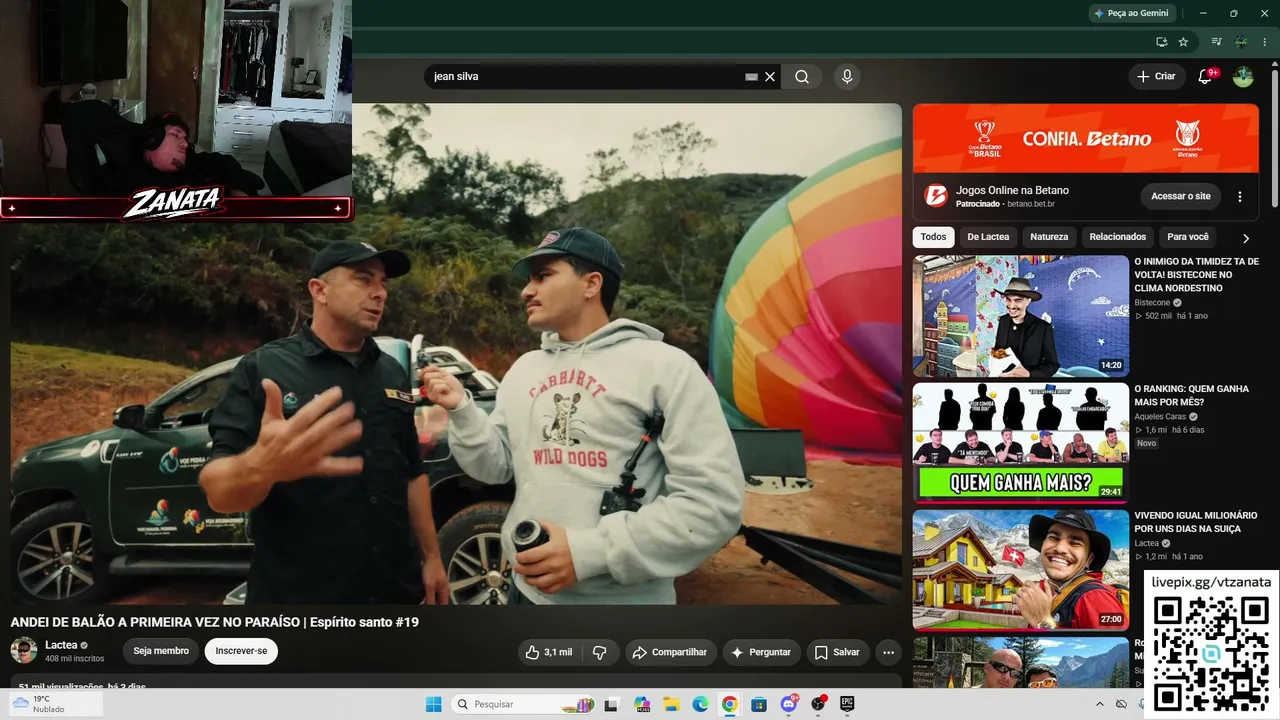Select the Relacionados filter chip
1280x720 pixels.
tap(1118, 237)
